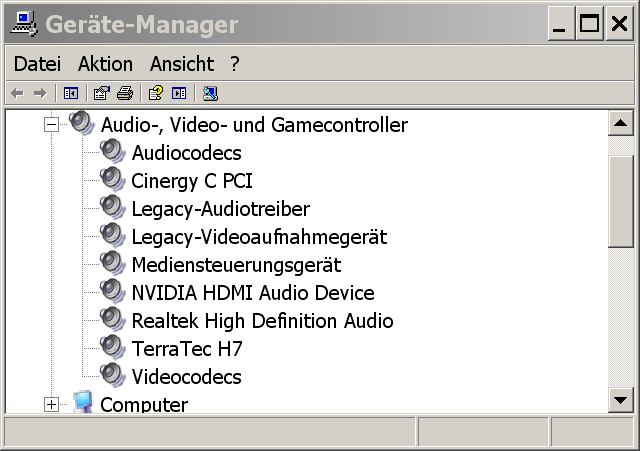The width and height of the screenshot is (640, 451).
Task: Click the speaker icon beside Cinergy C PCI
Action: pyautogui.click(x=112, y=180)
